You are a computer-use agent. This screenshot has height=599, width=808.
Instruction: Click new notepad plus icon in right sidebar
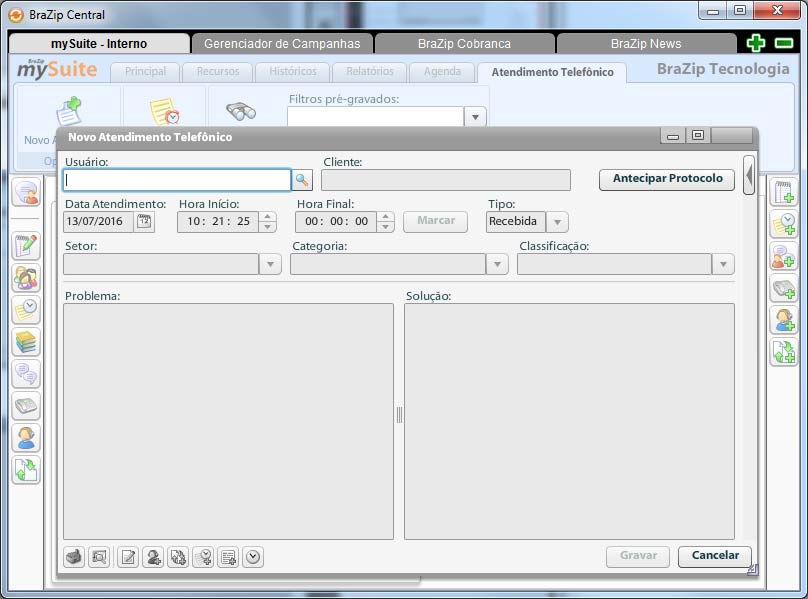tap(783, 192)
